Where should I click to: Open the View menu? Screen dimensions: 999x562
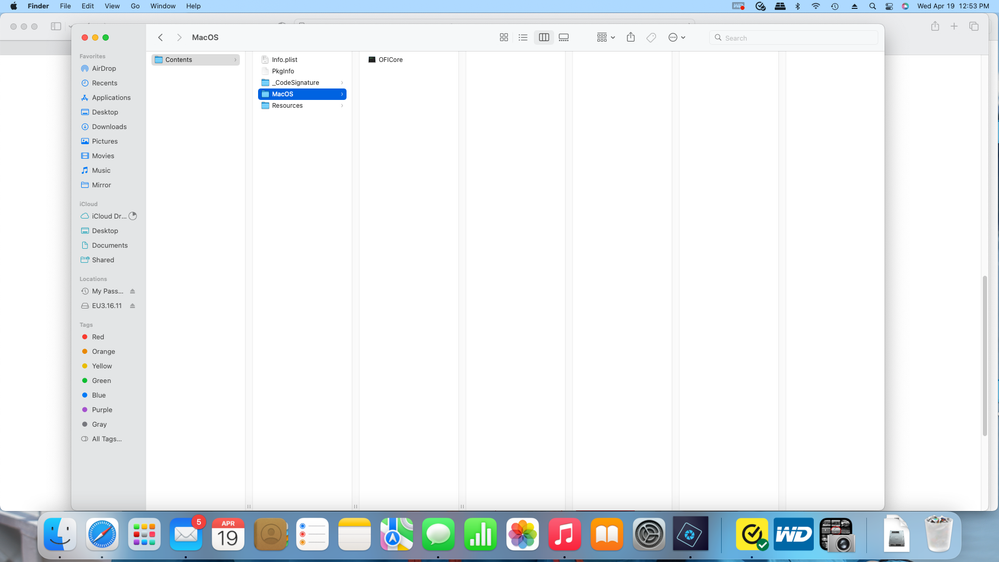pos(112,6)
